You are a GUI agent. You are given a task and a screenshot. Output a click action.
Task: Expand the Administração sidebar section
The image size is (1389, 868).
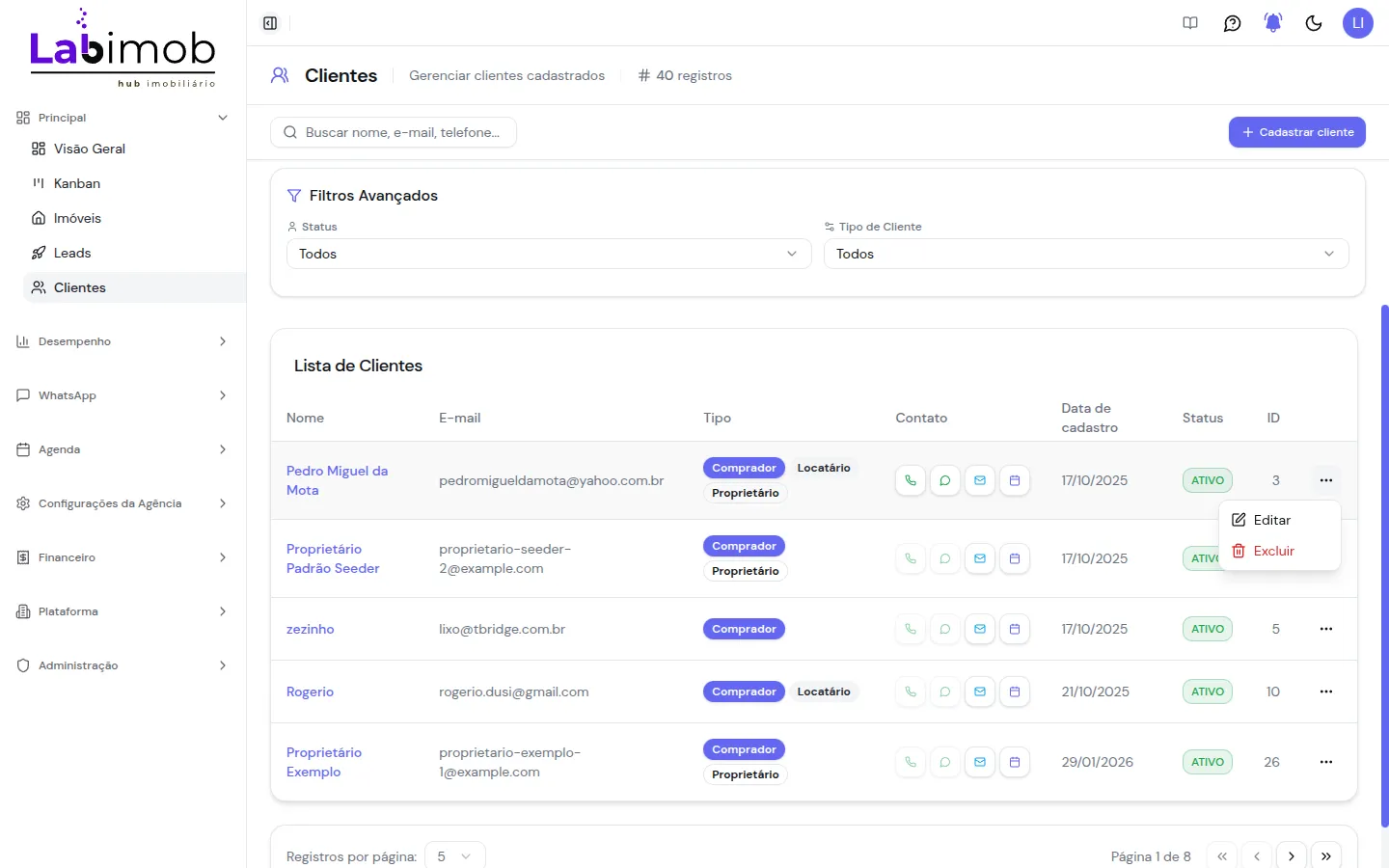tap(123, 665)
